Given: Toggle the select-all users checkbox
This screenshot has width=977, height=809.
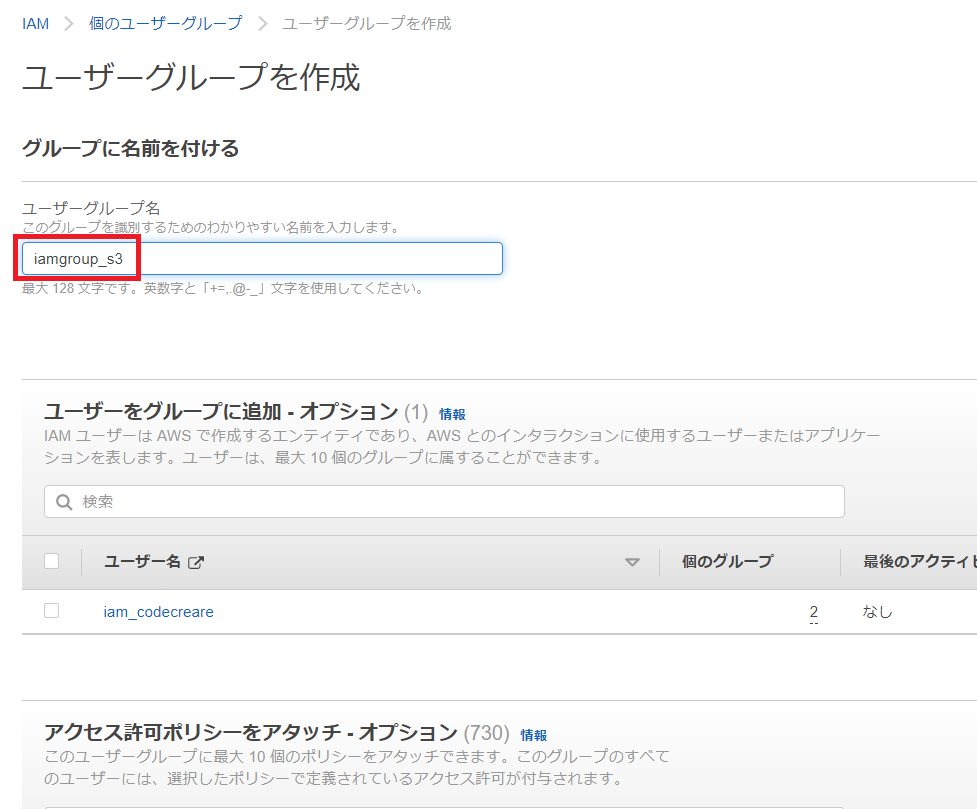Looking at the screenshot, I should point(52,562).
